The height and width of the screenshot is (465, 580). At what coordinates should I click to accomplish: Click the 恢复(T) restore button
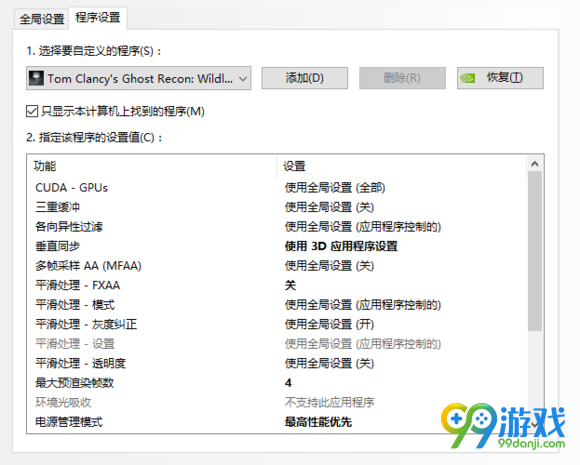(x=500, y=78)
